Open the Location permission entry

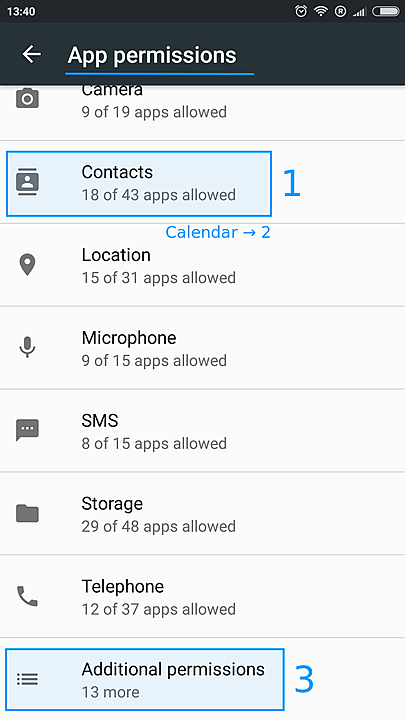(202, 265)
